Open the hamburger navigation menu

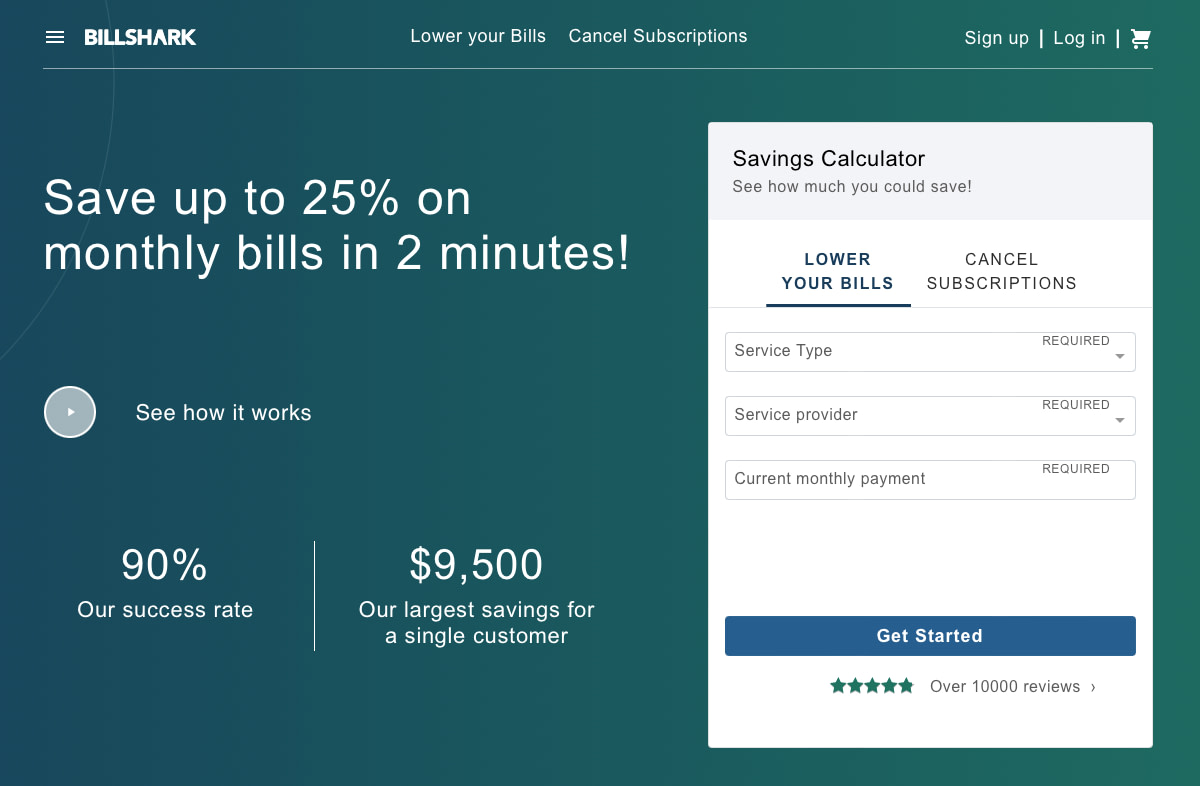coord(54,36)
